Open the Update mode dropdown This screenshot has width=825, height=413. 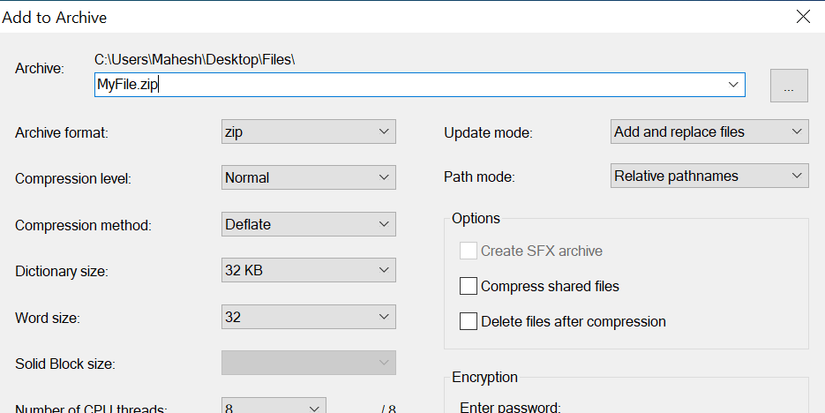tap(708, 132)
